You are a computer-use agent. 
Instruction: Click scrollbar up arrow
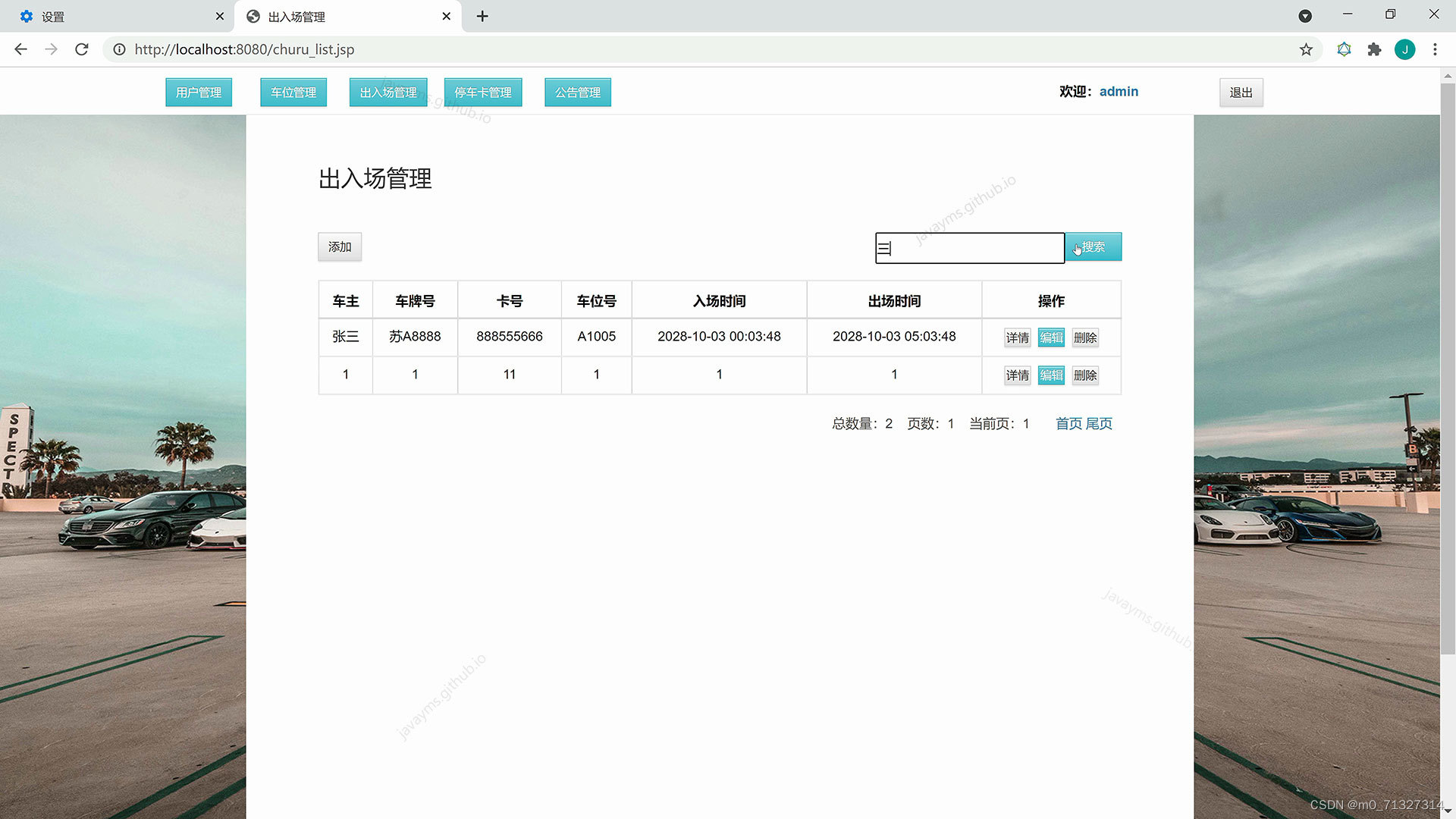click(x=1448, y=76)
